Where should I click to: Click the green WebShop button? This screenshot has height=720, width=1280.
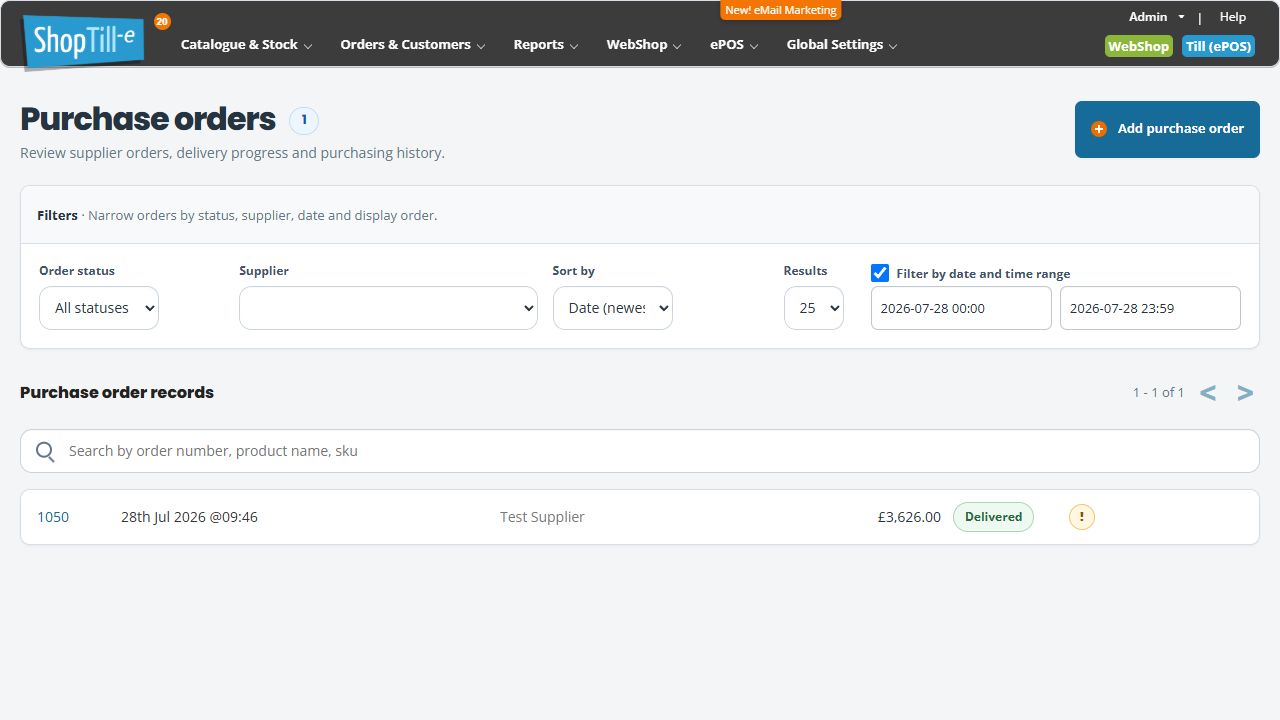tap(1138, 46)
